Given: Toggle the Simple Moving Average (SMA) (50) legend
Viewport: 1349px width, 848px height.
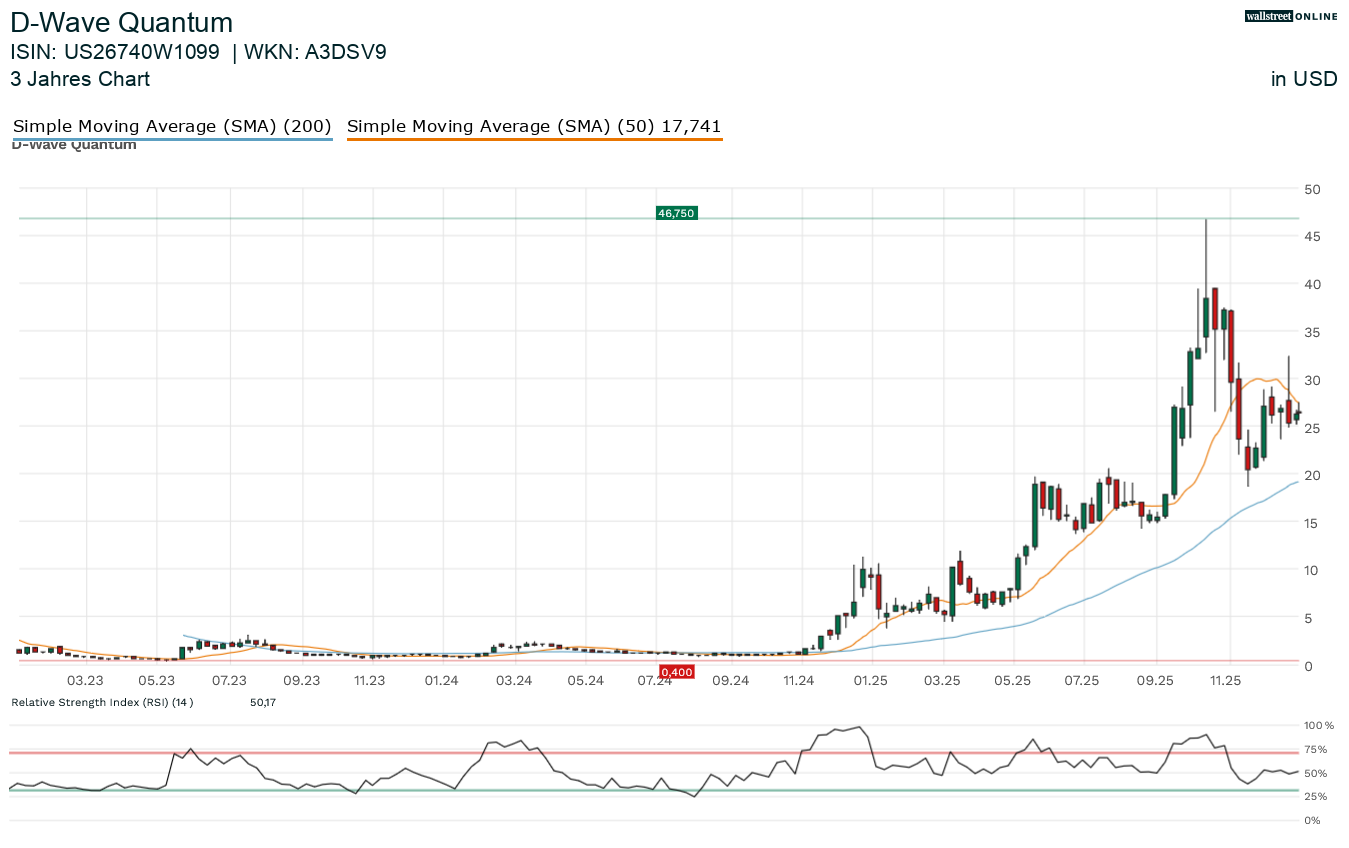Looking at the screenshot, I should (x=533, y=126).
